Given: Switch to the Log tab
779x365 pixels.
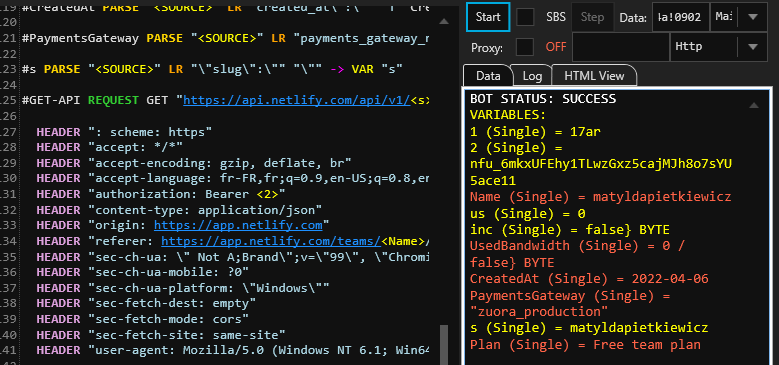Looking at the screenshot, I should (532, 75).
